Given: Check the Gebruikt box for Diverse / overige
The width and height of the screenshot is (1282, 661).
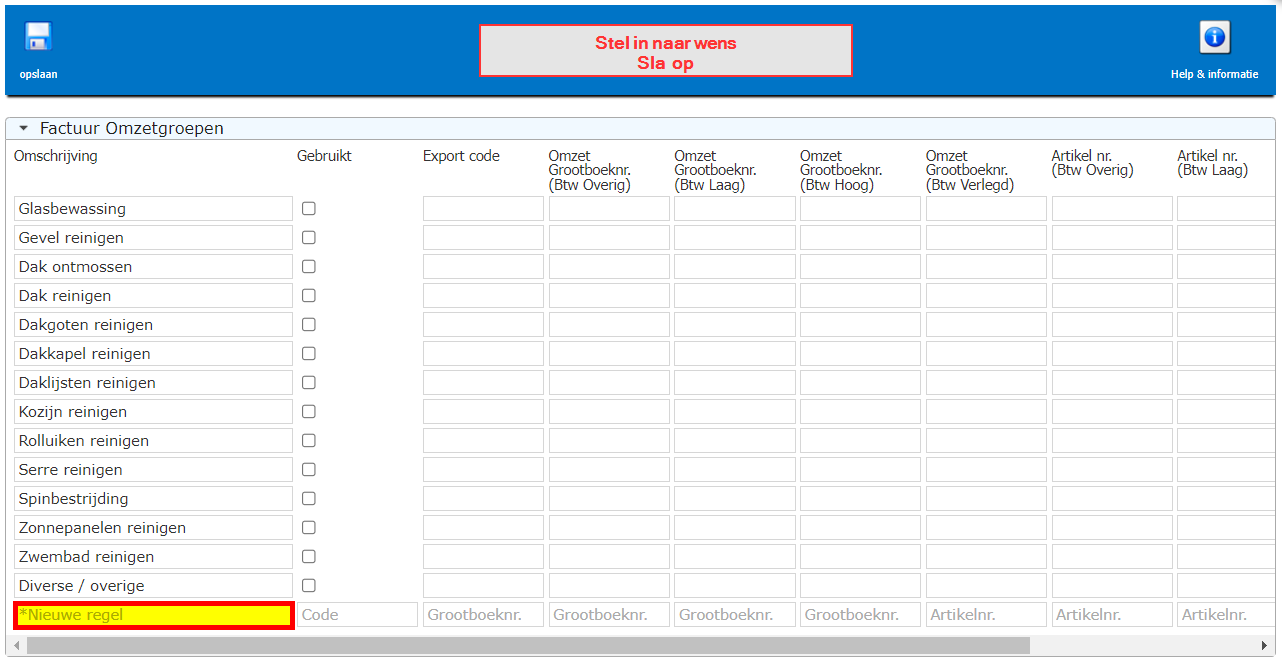Looking at the screenshot, I should pyautogui.click(x=309, y=586).
